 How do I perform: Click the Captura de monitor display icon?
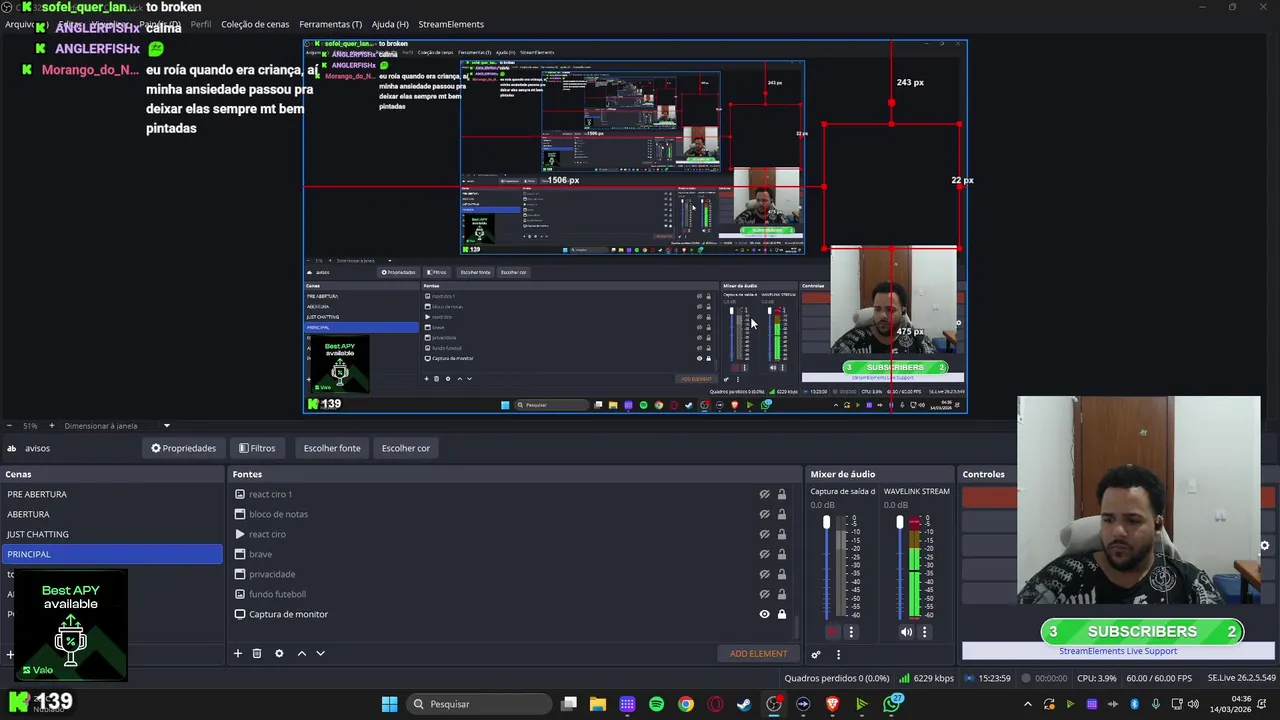240,614
